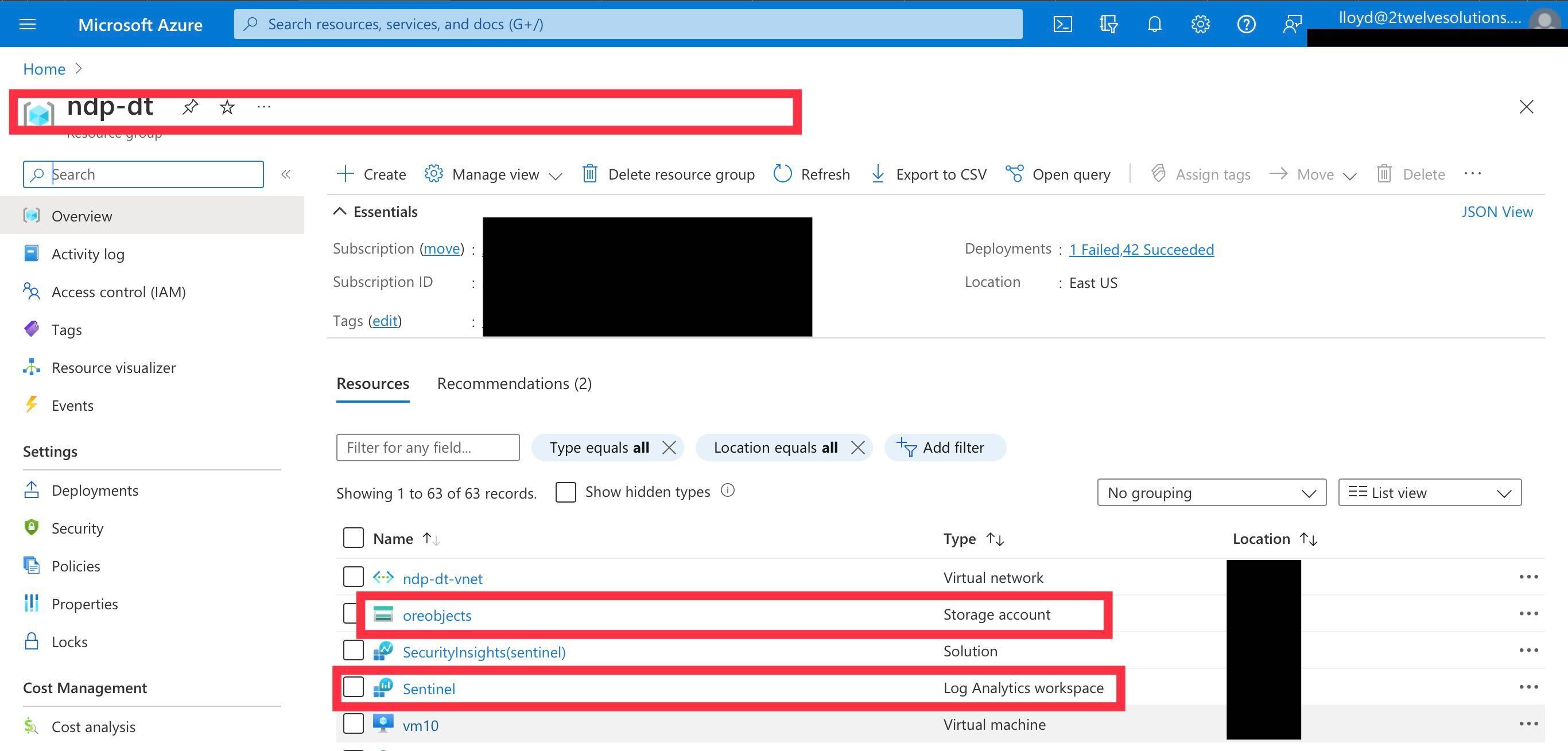
Task: Sort resources by Name column
Action: click(x=406, y=539)
